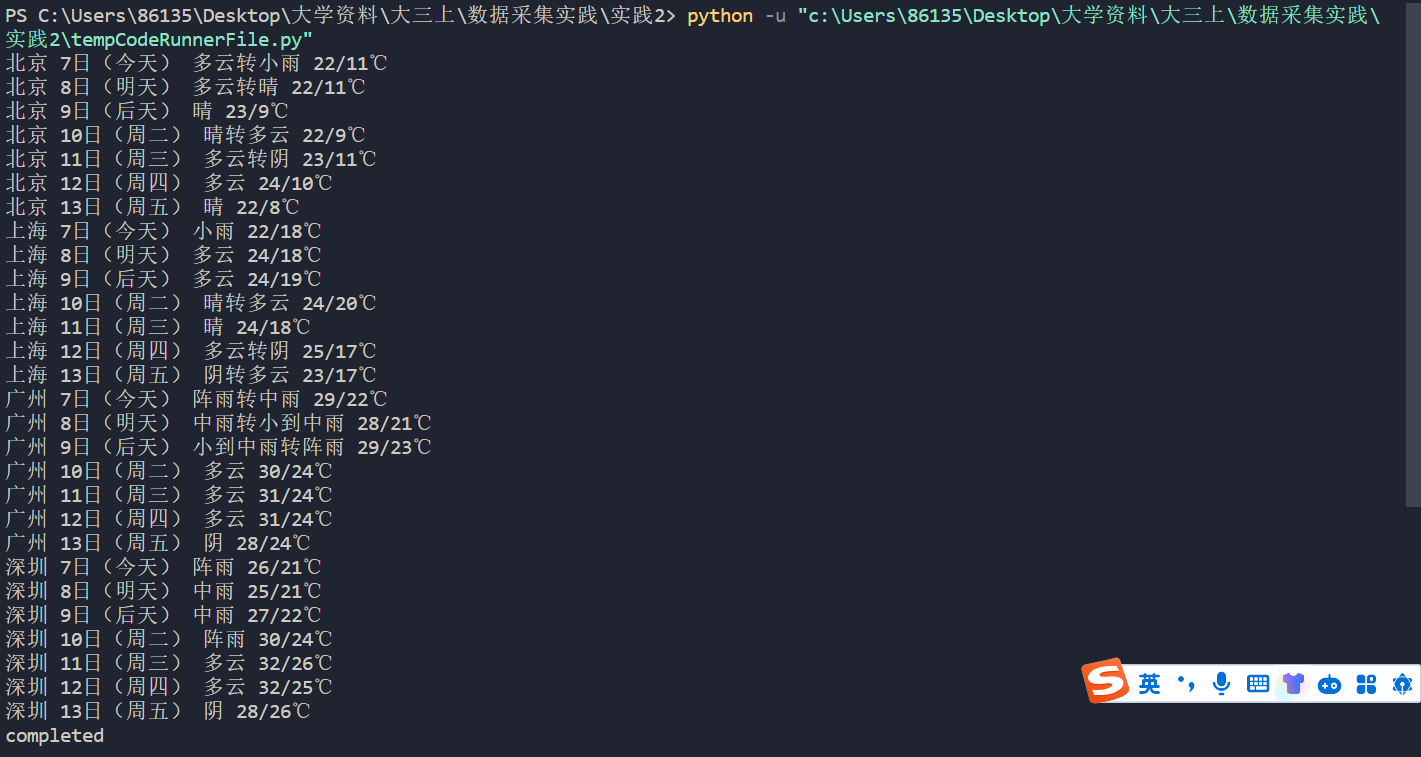
Task: Open the Sogou soft keyboard icon
Action: tap(1258, 684)
